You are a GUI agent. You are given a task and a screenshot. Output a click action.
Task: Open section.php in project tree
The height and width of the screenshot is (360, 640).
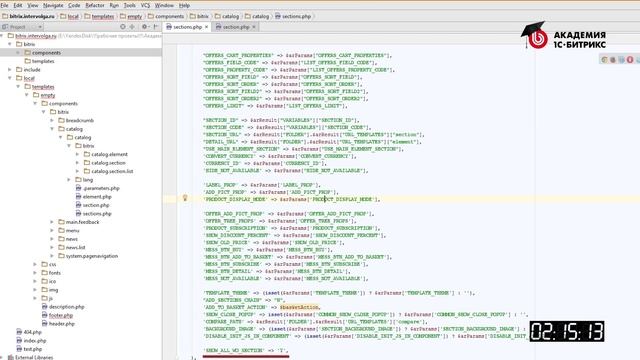(93, 205)
